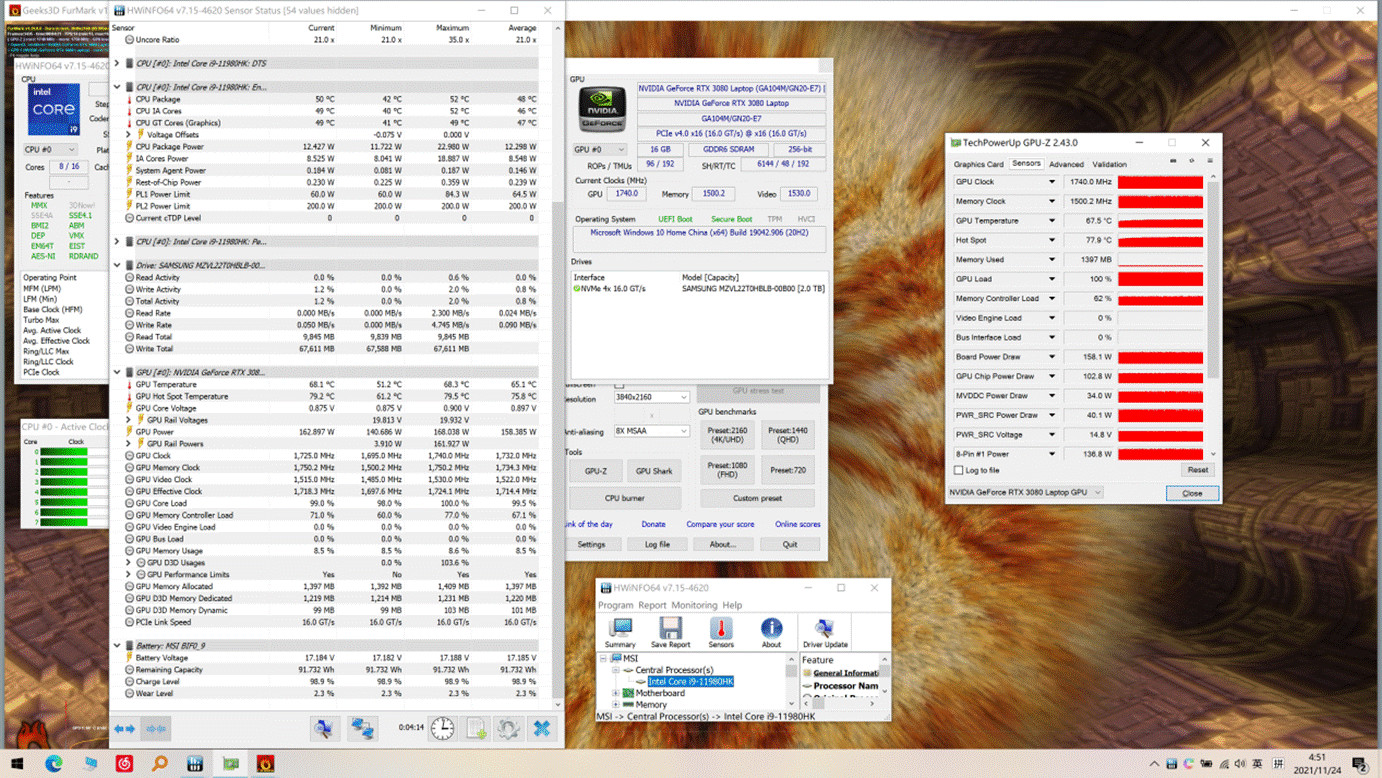Open GPU #0 selector dropdown

(600, 149)
